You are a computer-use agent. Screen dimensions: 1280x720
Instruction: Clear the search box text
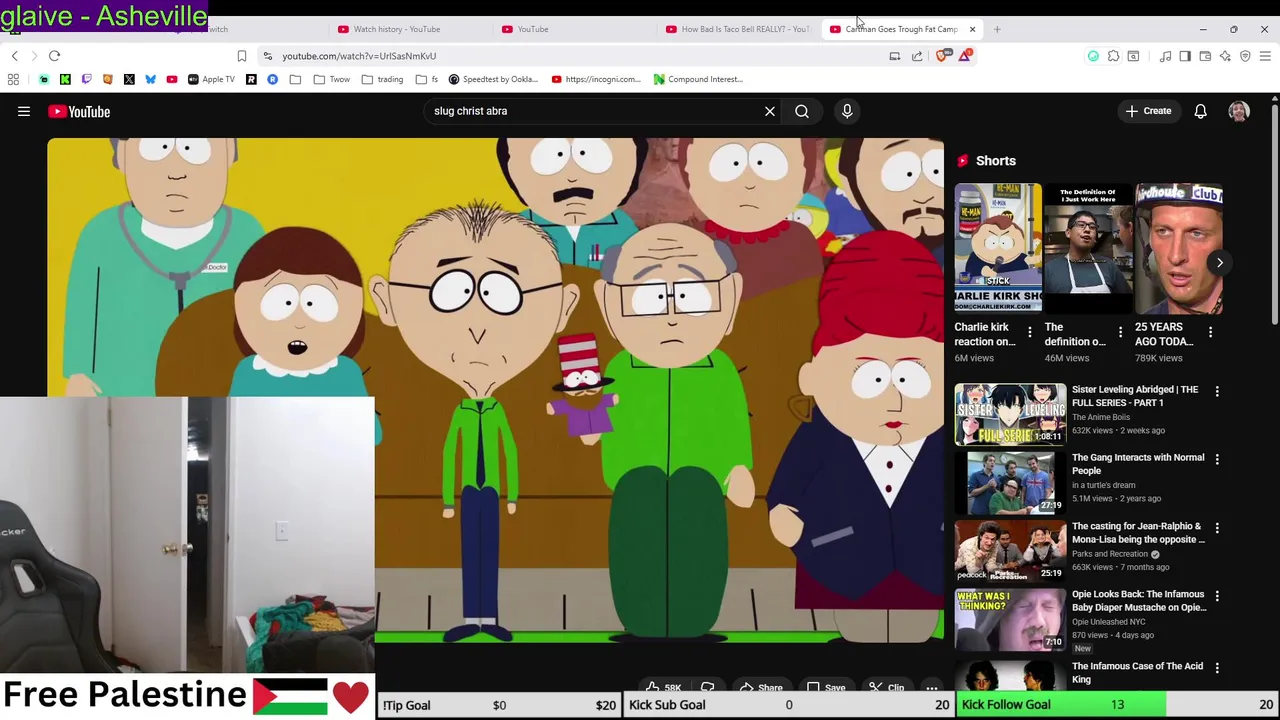[770, 111]
